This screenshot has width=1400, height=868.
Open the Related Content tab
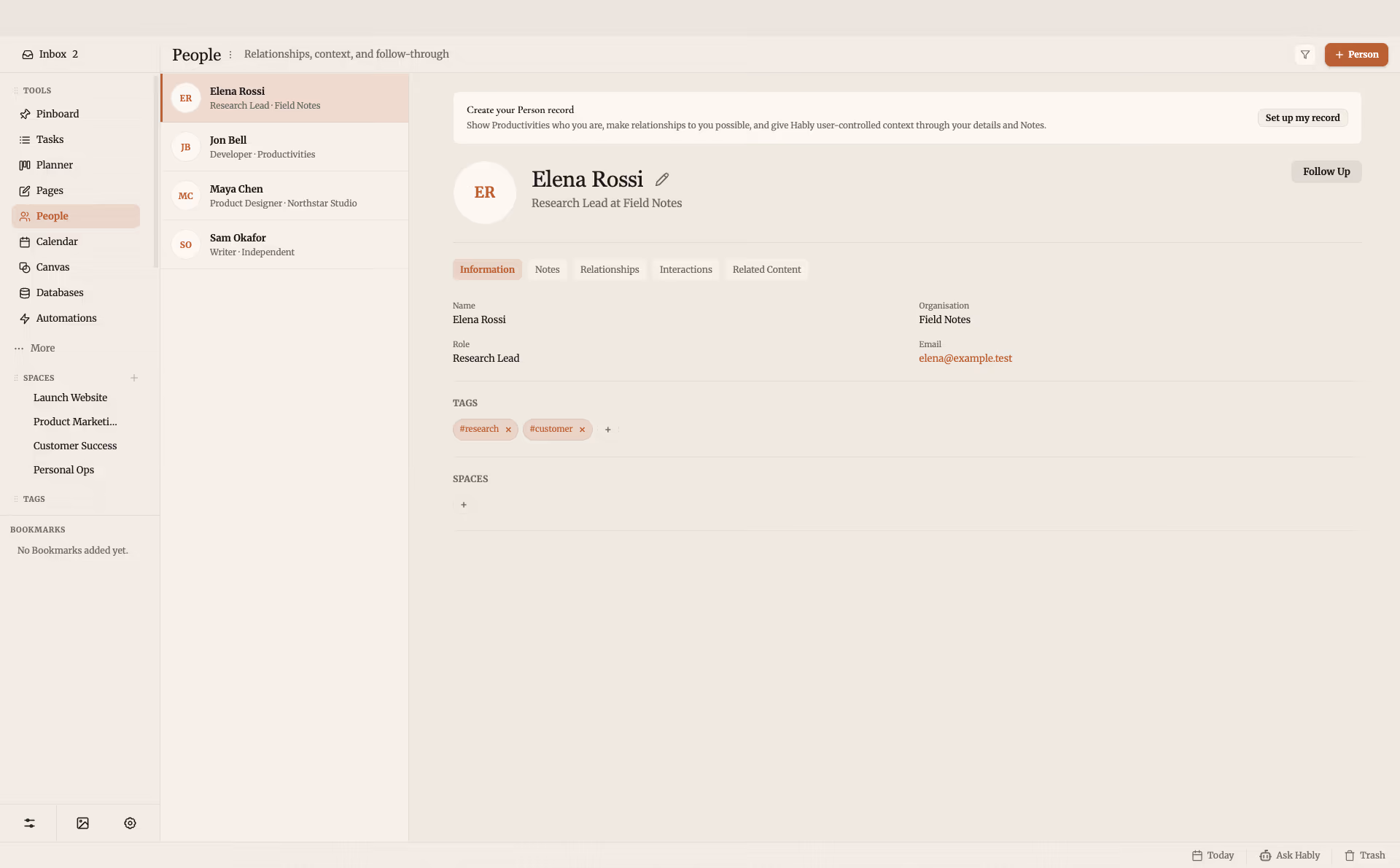point(766,270)
